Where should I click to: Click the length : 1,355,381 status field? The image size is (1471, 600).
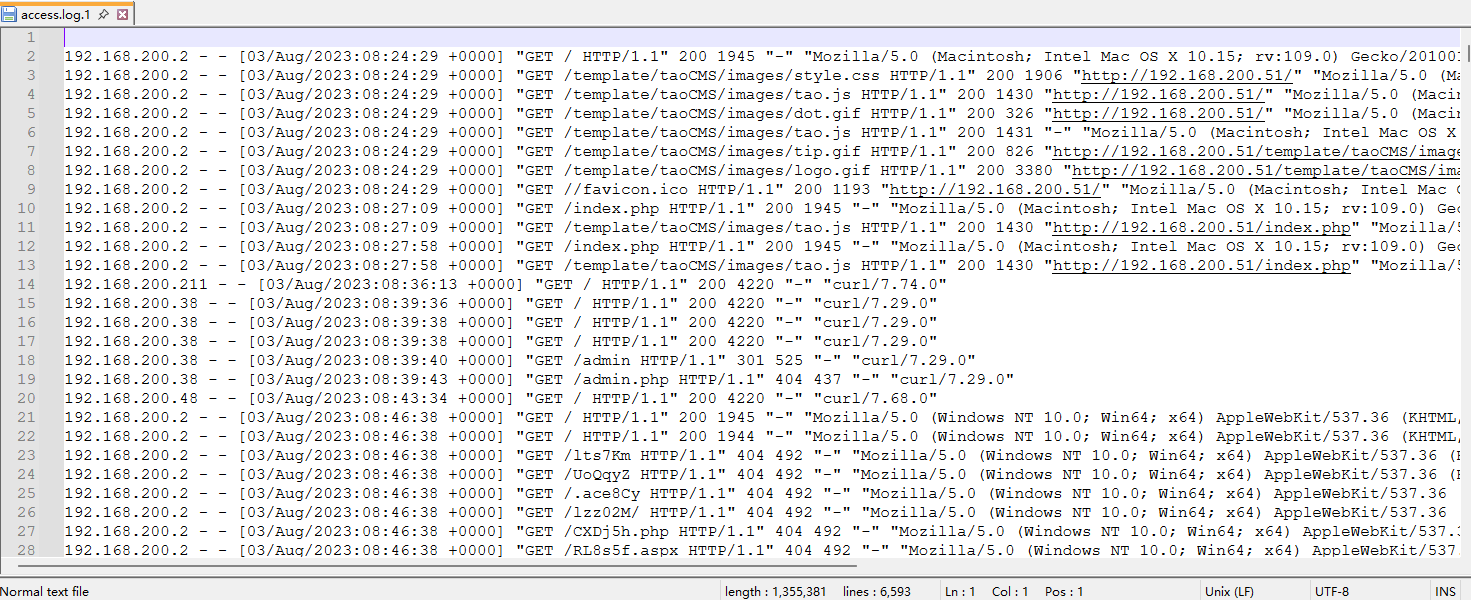tap(775, 591)
